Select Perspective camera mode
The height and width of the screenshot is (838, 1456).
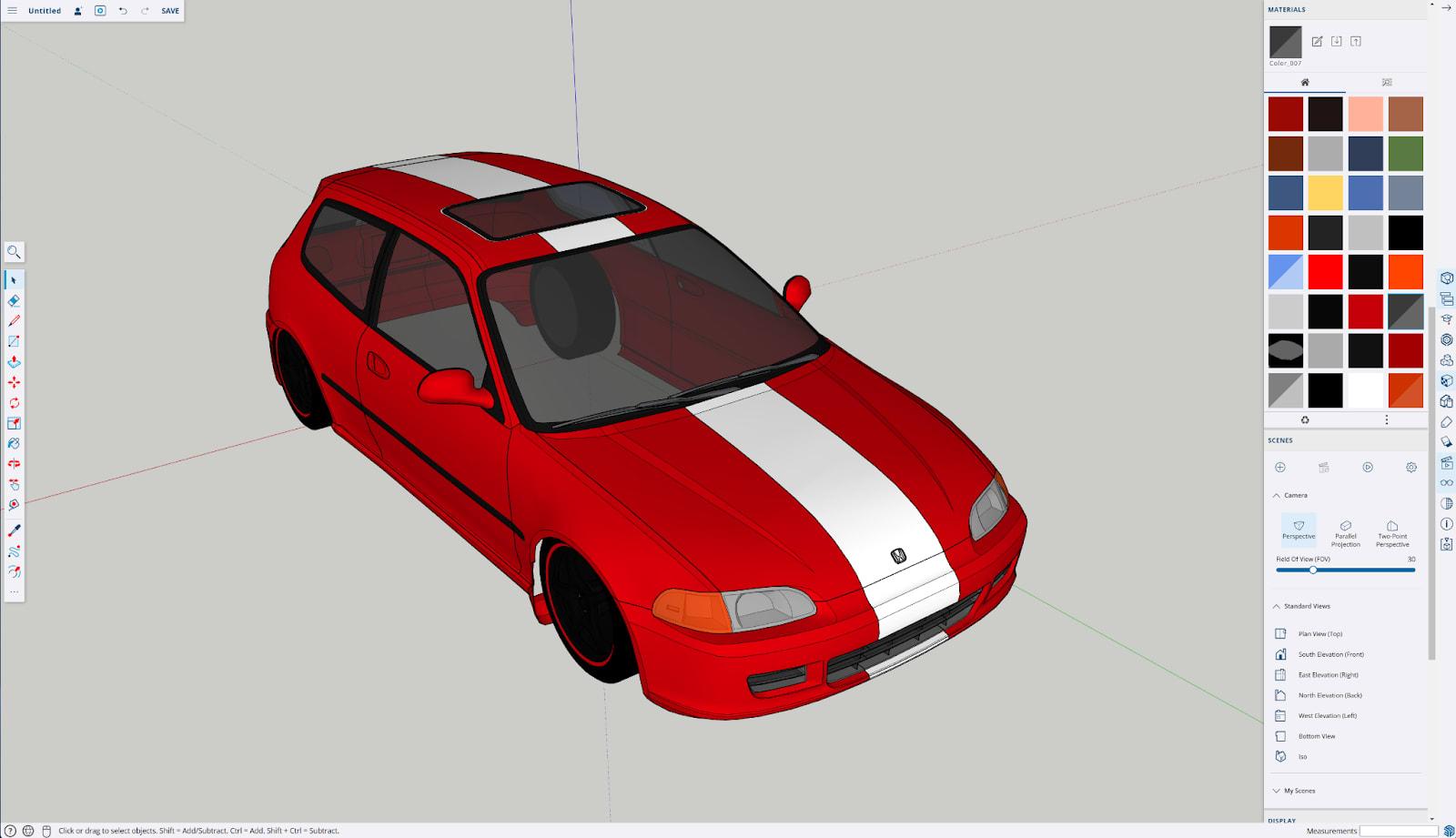pyautogui.click(x=1299, y=529)
